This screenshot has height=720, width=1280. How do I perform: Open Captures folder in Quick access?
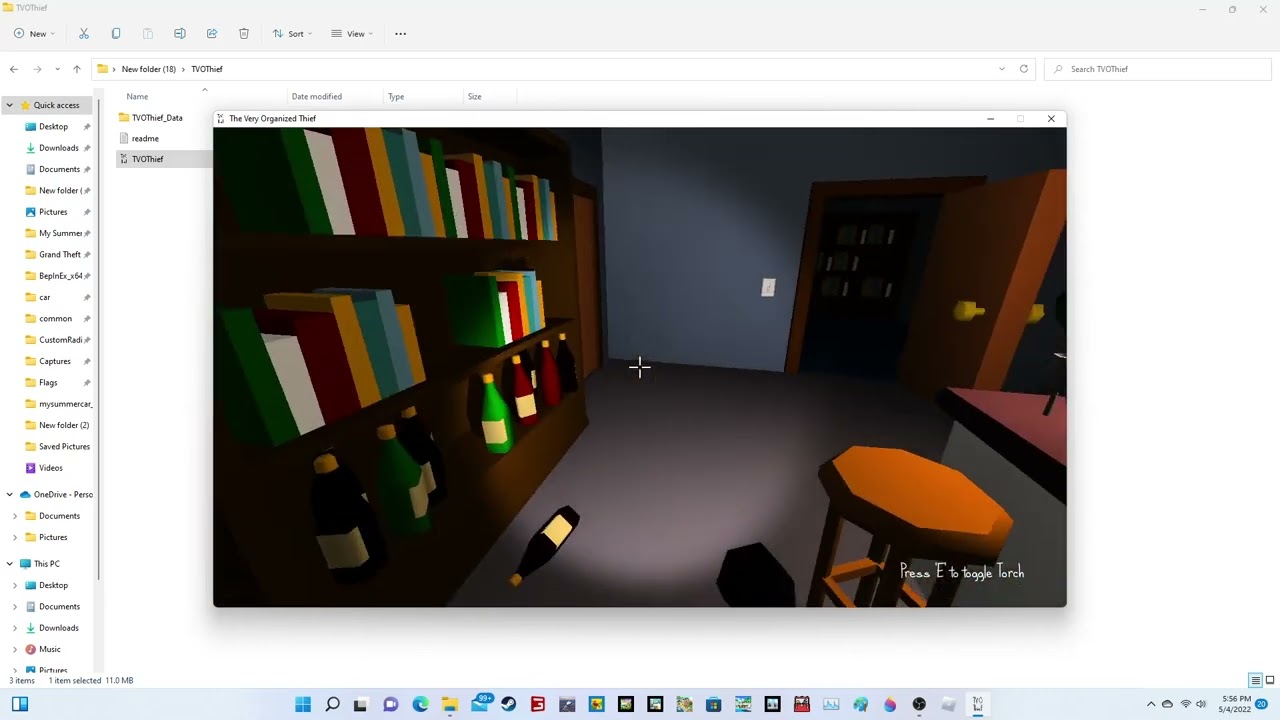coord(54,362)
